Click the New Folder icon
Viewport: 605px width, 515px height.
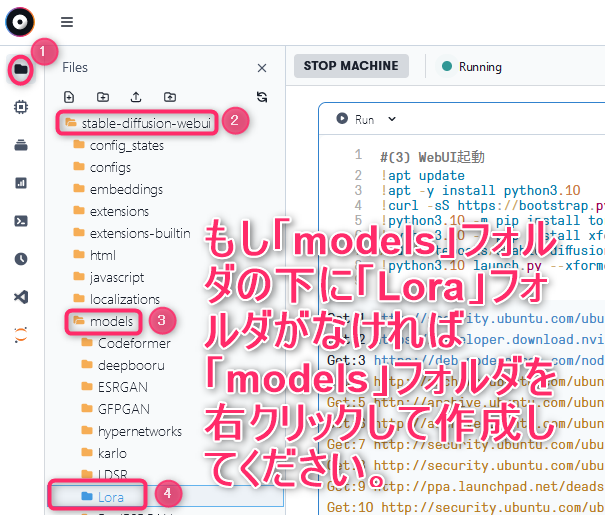(103, 97)
